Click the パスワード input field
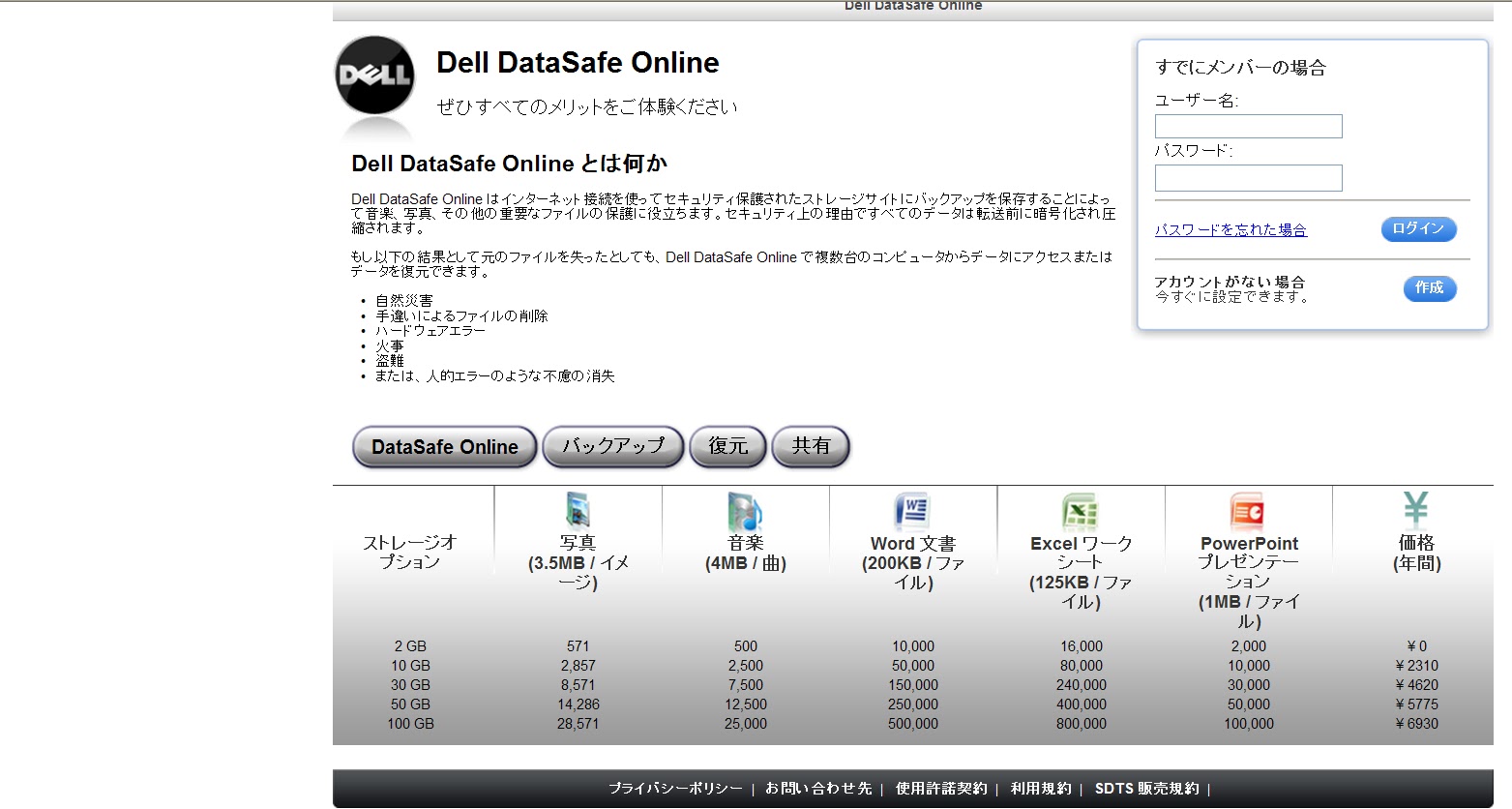1512x809 pixels. (1248, 177)
